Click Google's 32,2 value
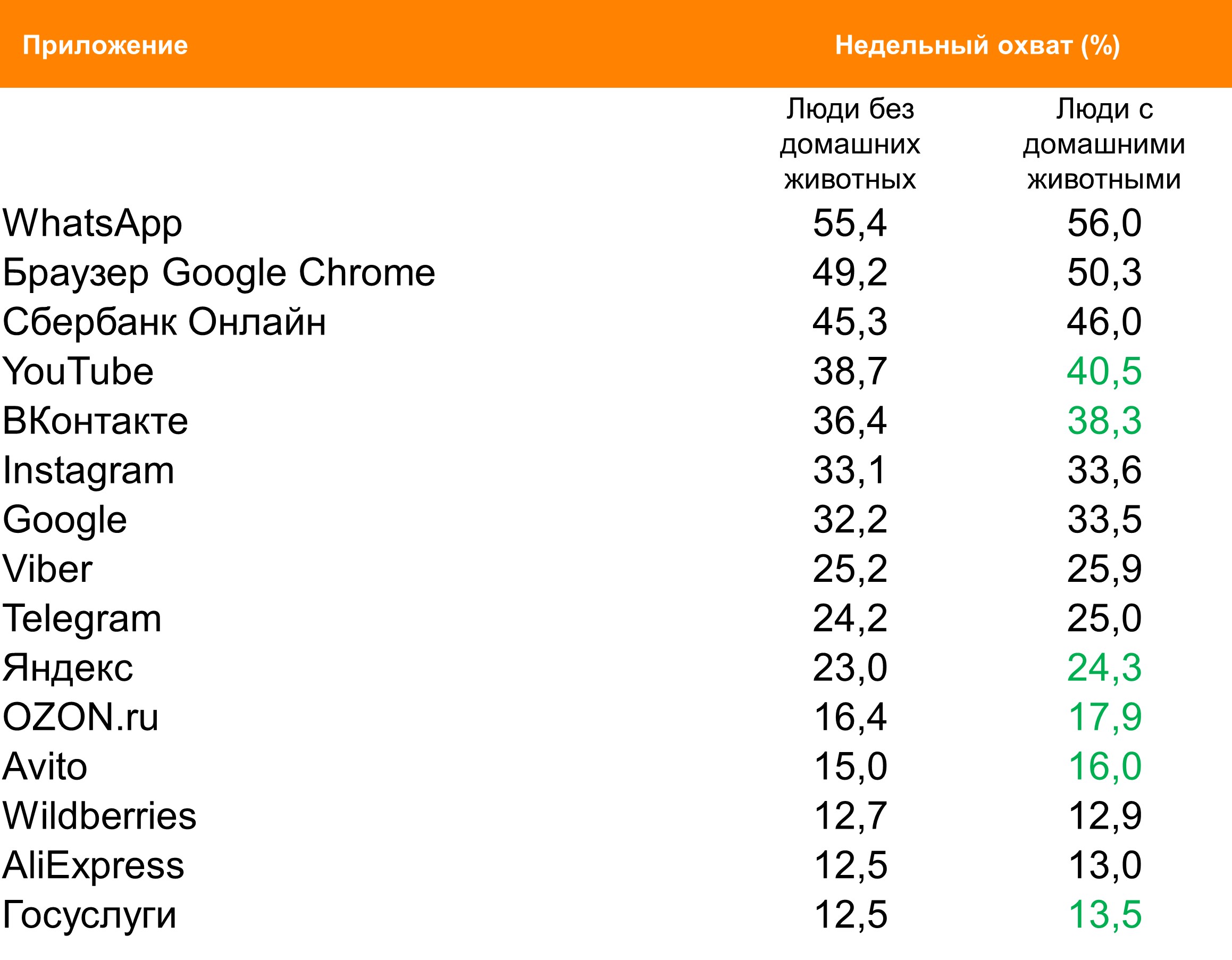Image resolution: width=1232 pixels, height=960 pixels. pos(850,520)
